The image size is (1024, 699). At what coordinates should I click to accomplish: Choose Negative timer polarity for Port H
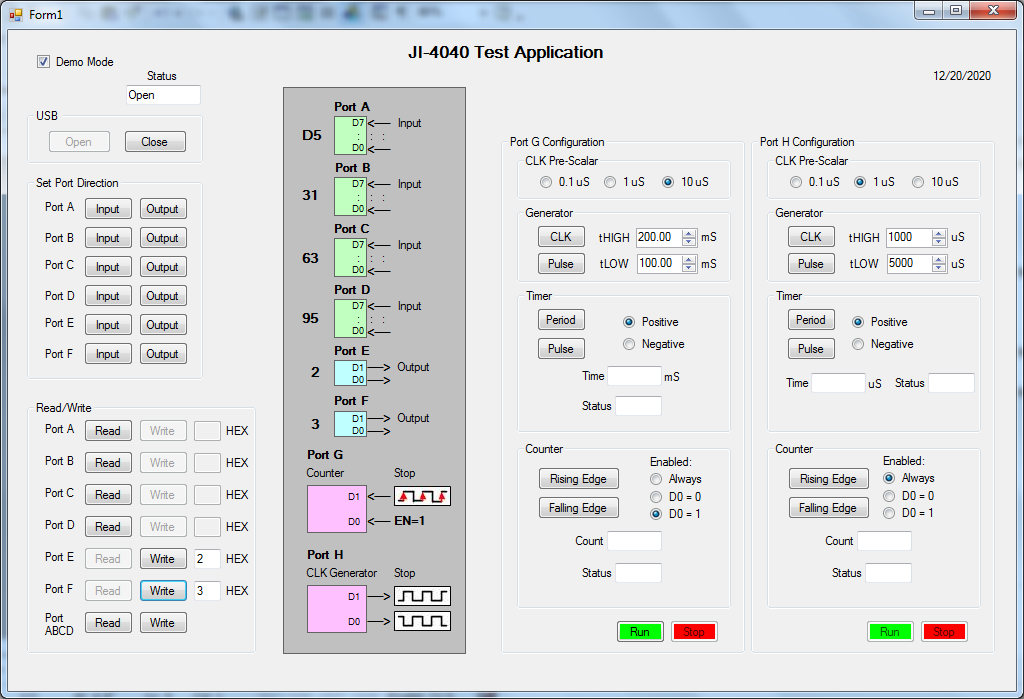tap(858, 344)
